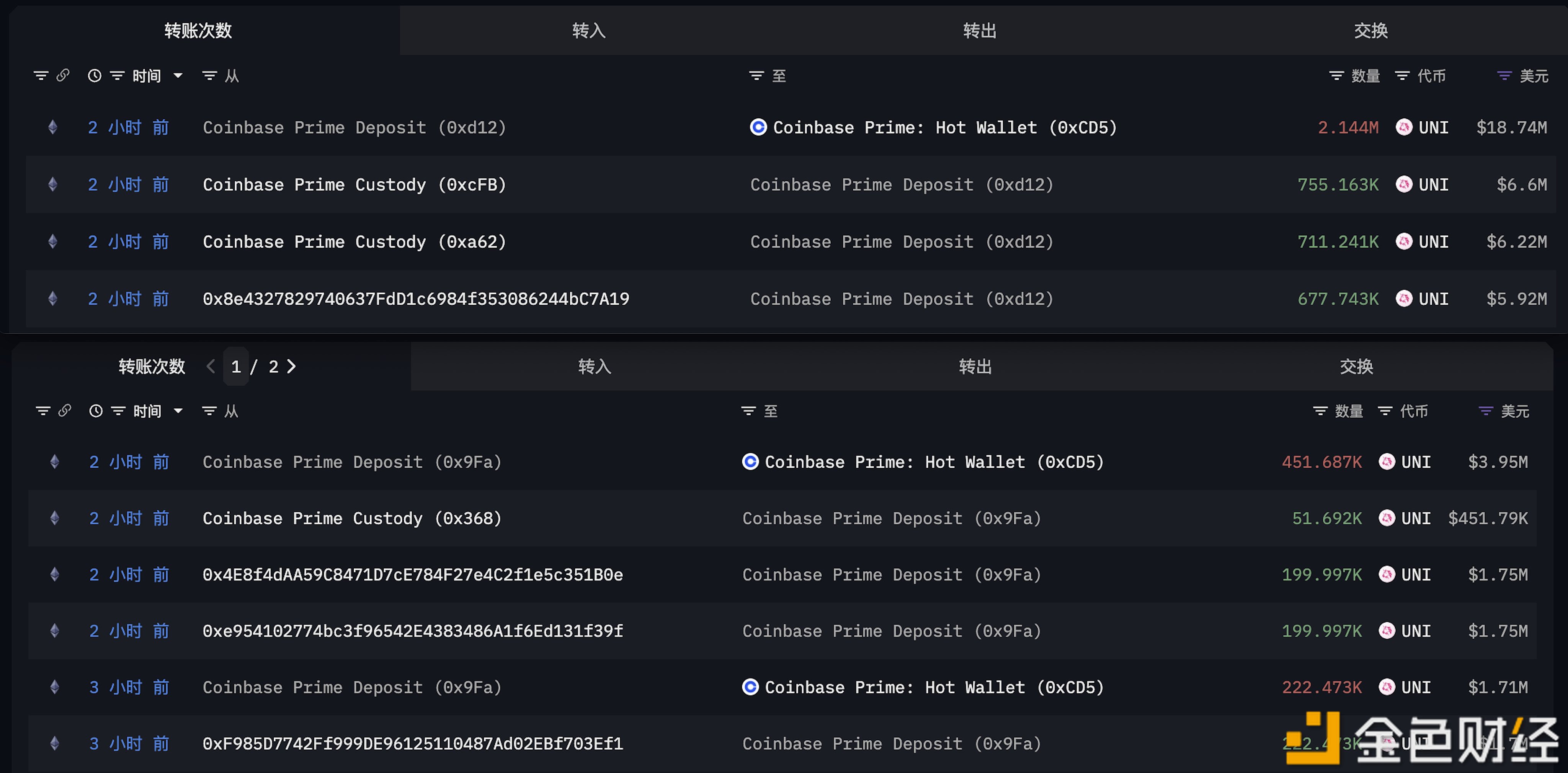
Task: Switch to the 转入 tab in top panel
Action: click(588, 31)
